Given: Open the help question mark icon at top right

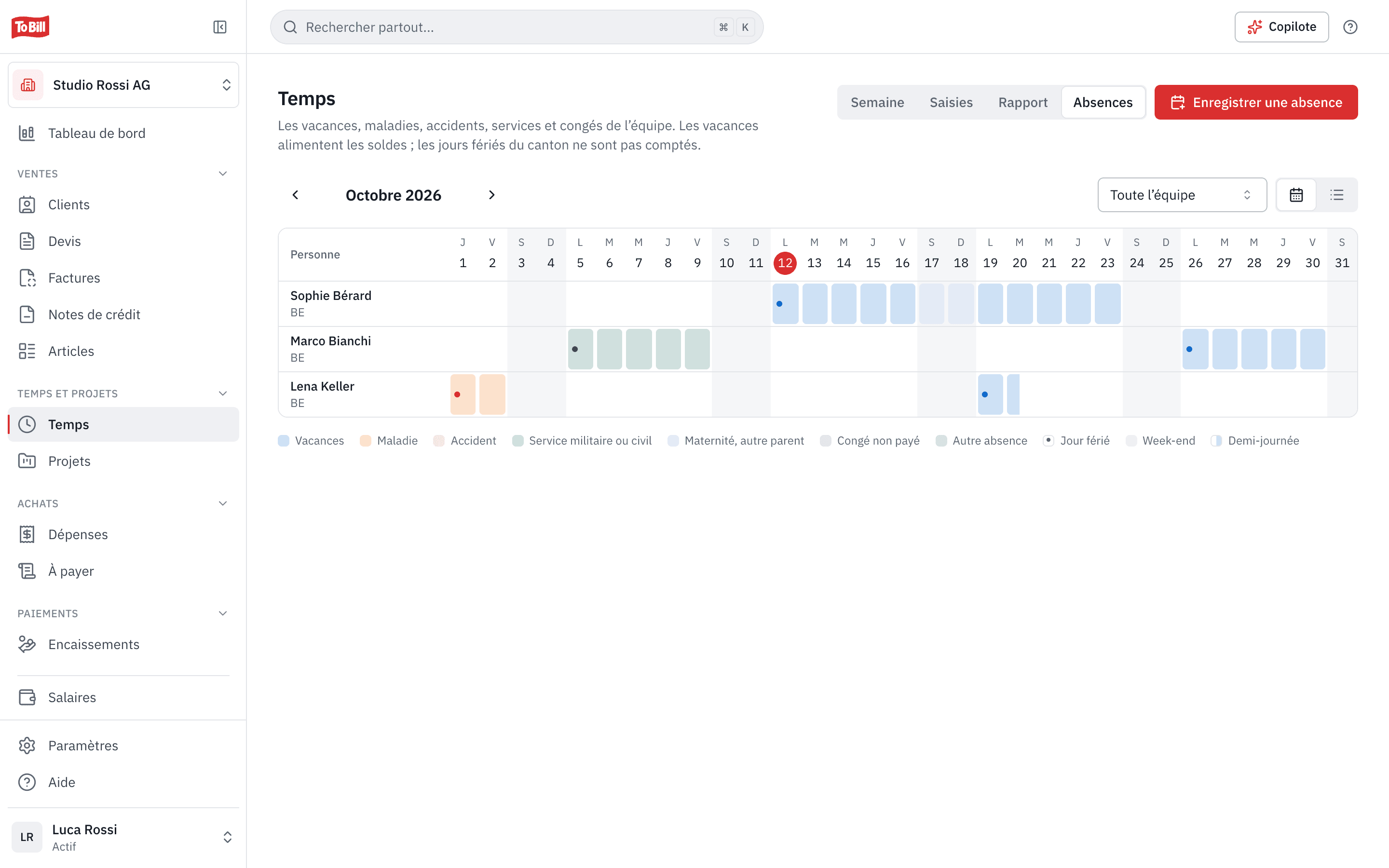Looking at the screenshot, I should 1350,27.
